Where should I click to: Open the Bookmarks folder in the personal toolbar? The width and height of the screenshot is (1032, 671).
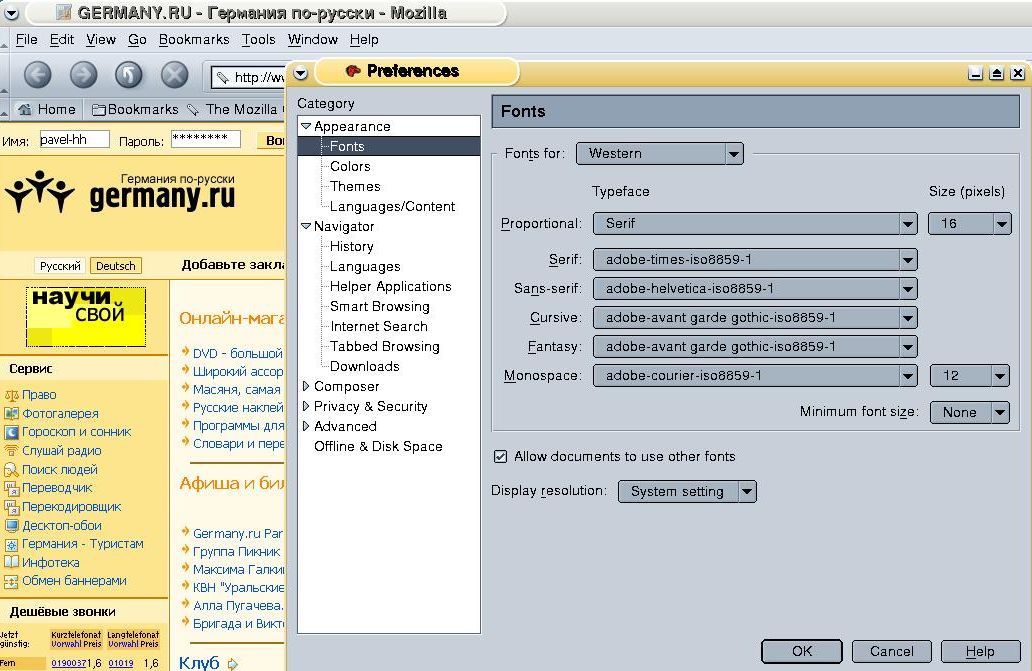click(136, 109)
